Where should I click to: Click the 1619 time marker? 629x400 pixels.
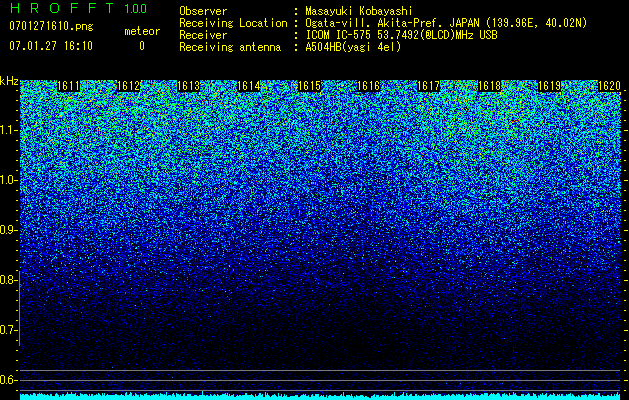pos(549,86)
